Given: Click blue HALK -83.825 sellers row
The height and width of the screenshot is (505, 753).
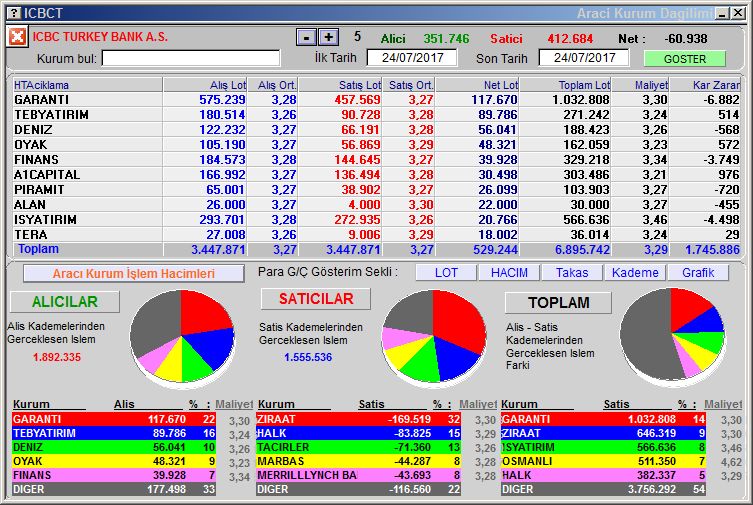Looking at the screenshot, I should (359, 433).
